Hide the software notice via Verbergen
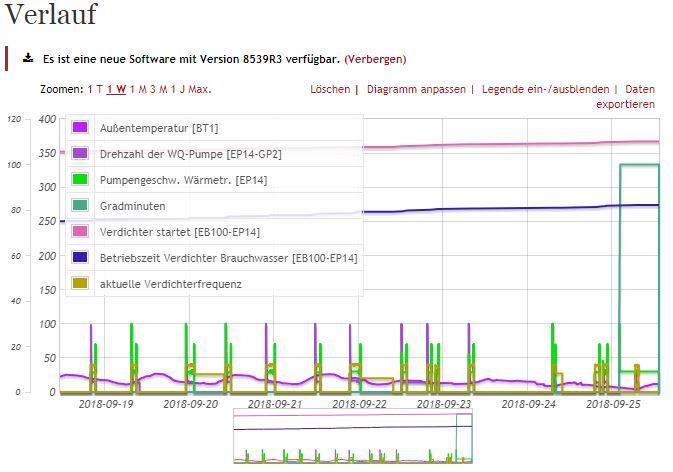This screenshot has height=472, width=673. [x=375, y=59]
